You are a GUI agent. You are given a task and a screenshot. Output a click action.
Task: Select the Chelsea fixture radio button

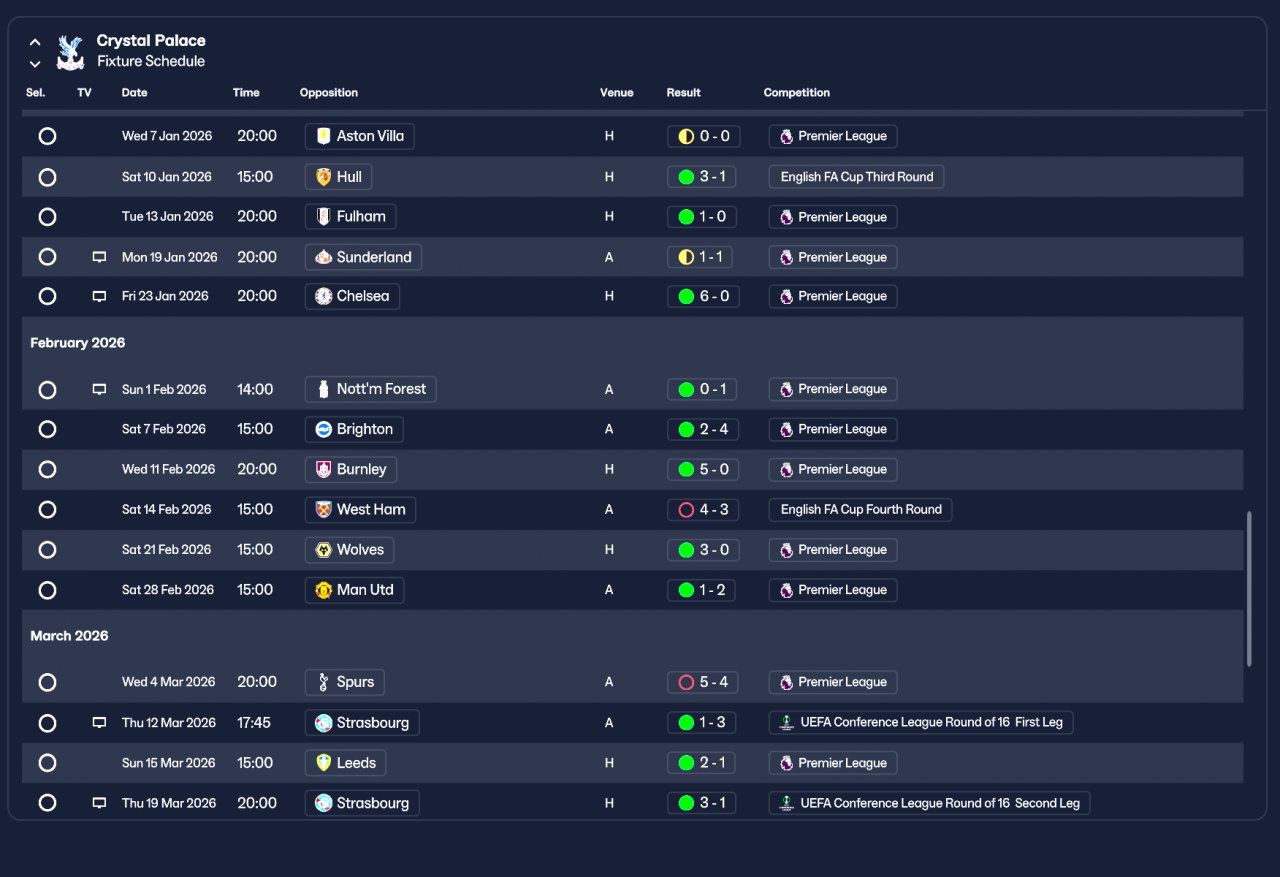[47, 296]
